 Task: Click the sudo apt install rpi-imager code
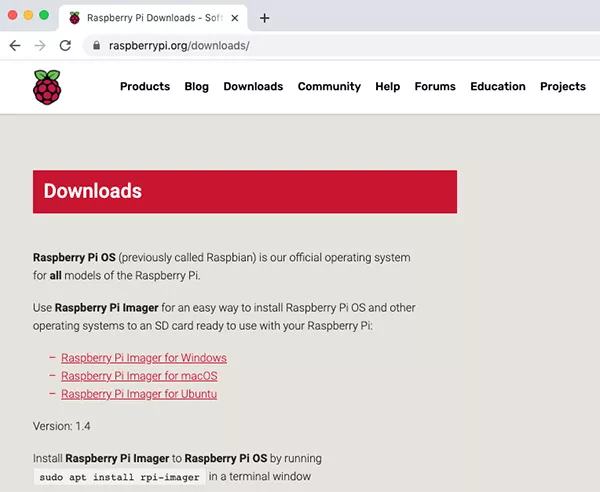click(x=119, y=478)
